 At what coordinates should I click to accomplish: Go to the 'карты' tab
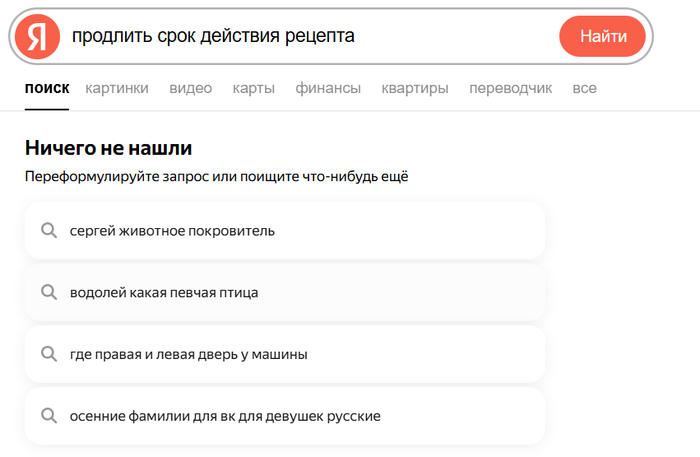pos(253,88)
